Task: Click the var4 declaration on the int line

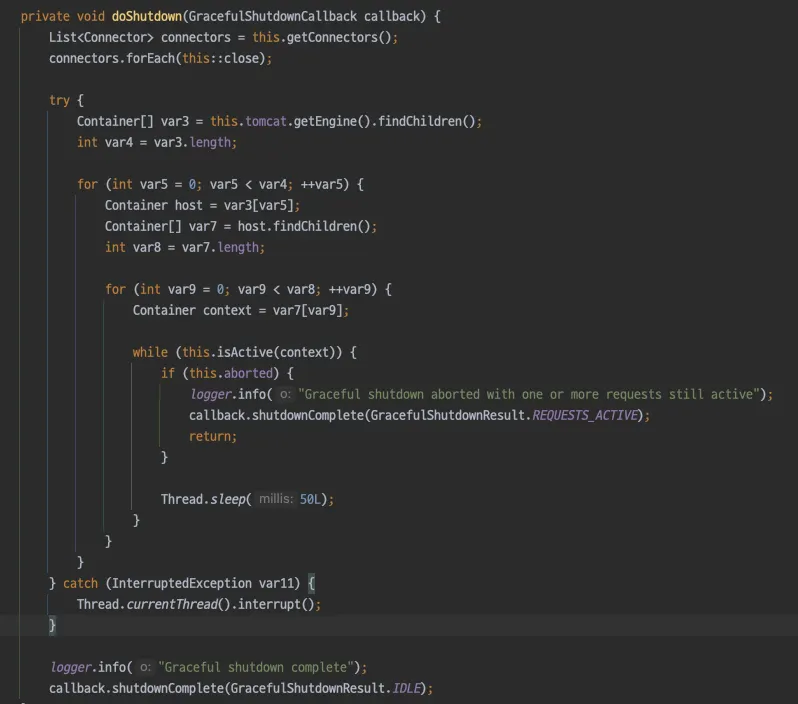Action: tap(119, 143)
